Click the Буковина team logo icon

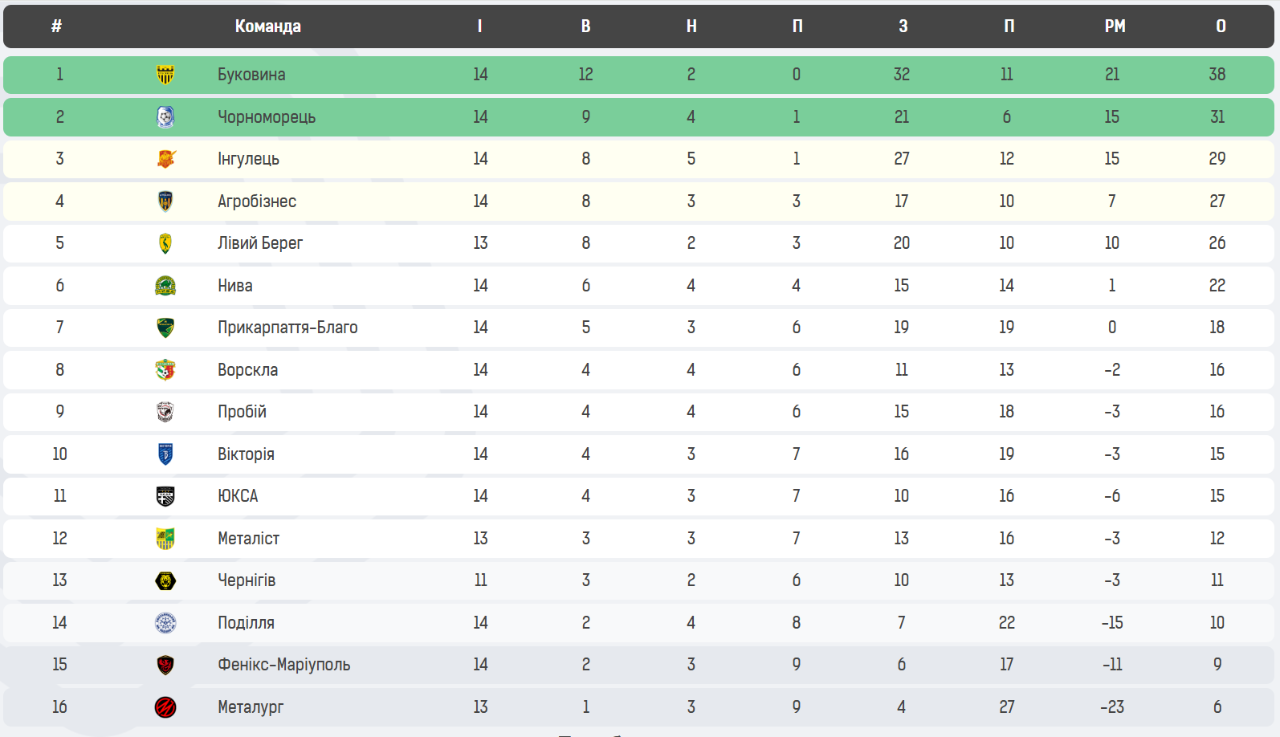pyautogui.click(x=166, y=75)
